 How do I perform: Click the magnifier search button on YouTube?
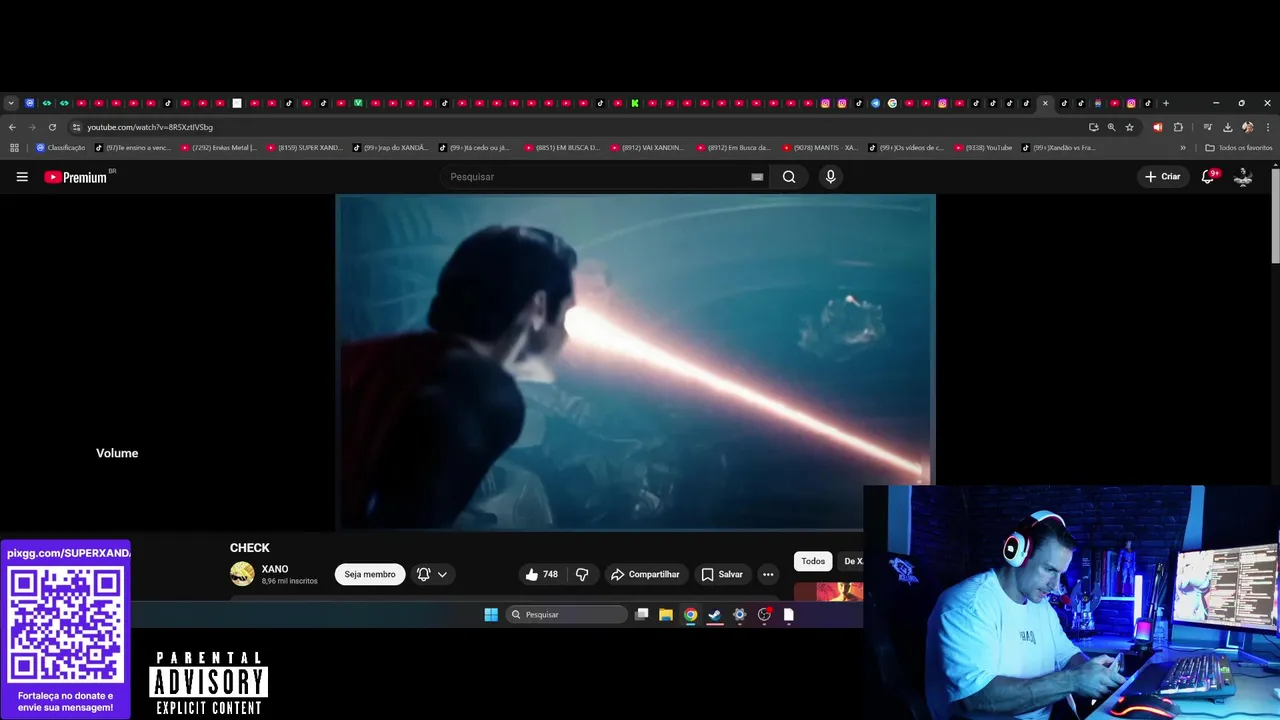click(x=789, y=177)
